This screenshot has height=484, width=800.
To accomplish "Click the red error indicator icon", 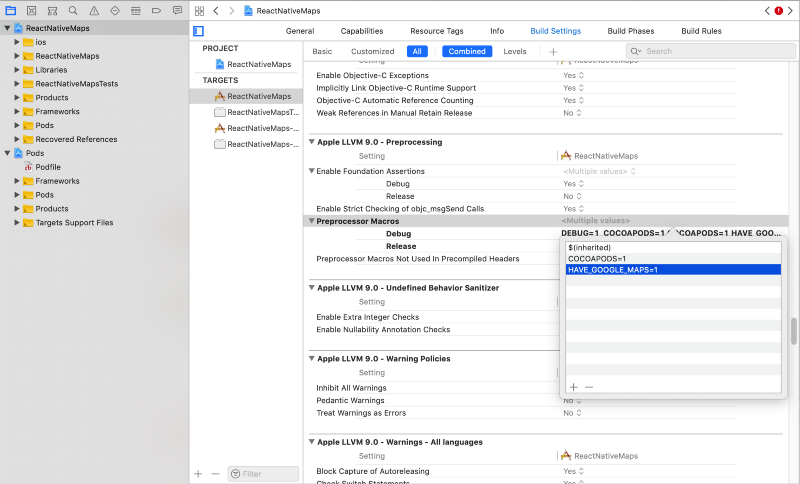I will (778, 10).
